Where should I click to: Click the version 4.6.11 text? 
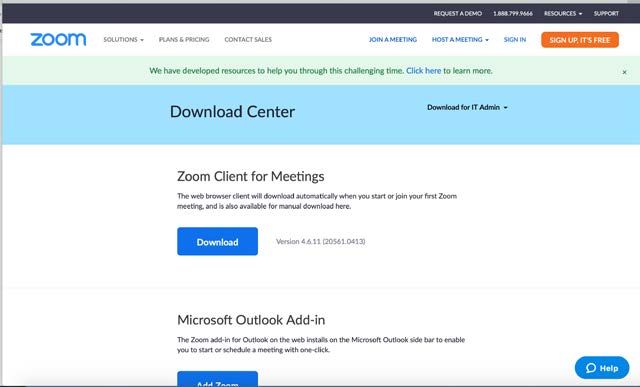pyautogui.click(x=320, y=241)
